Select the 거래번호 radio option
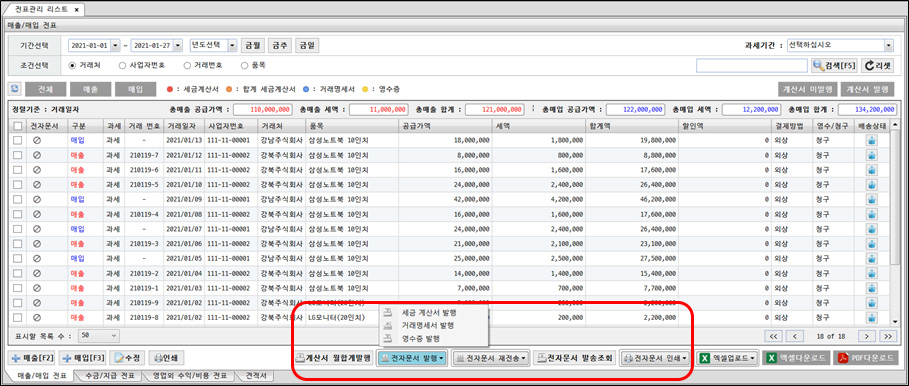Image resolution: width=909 pixels, height=386 pixels. (187, 65)
